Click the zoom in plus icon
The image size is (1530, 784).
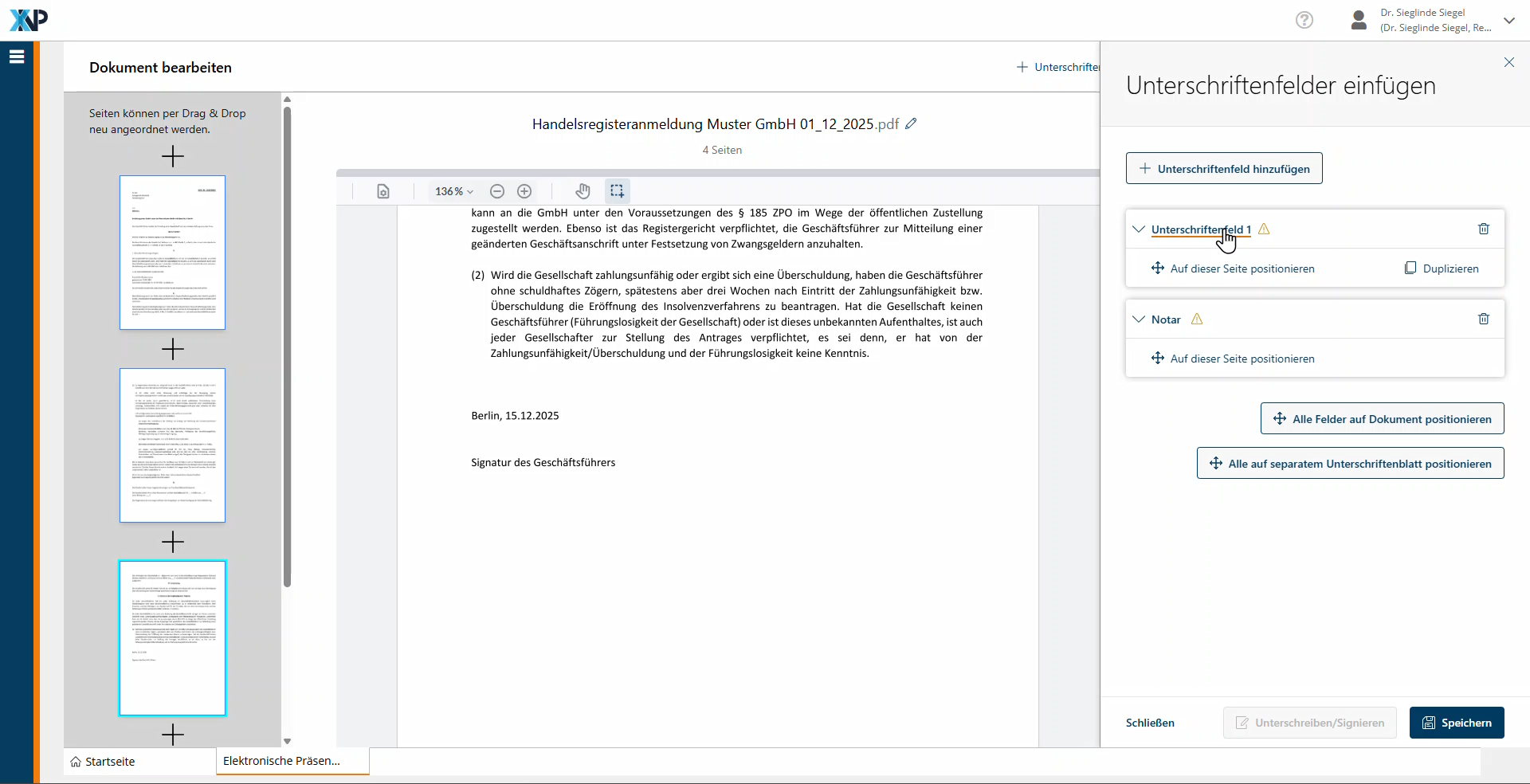click(524, 191)
